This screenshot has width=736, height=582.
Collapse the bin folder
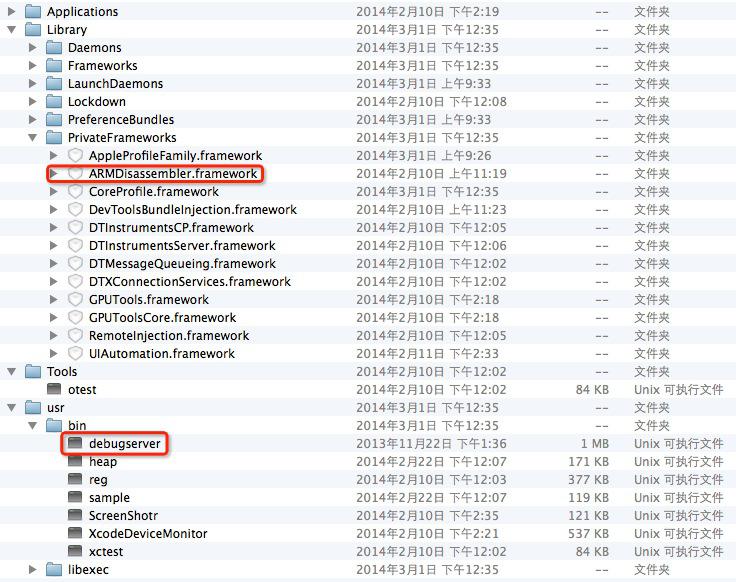point(32,426)
